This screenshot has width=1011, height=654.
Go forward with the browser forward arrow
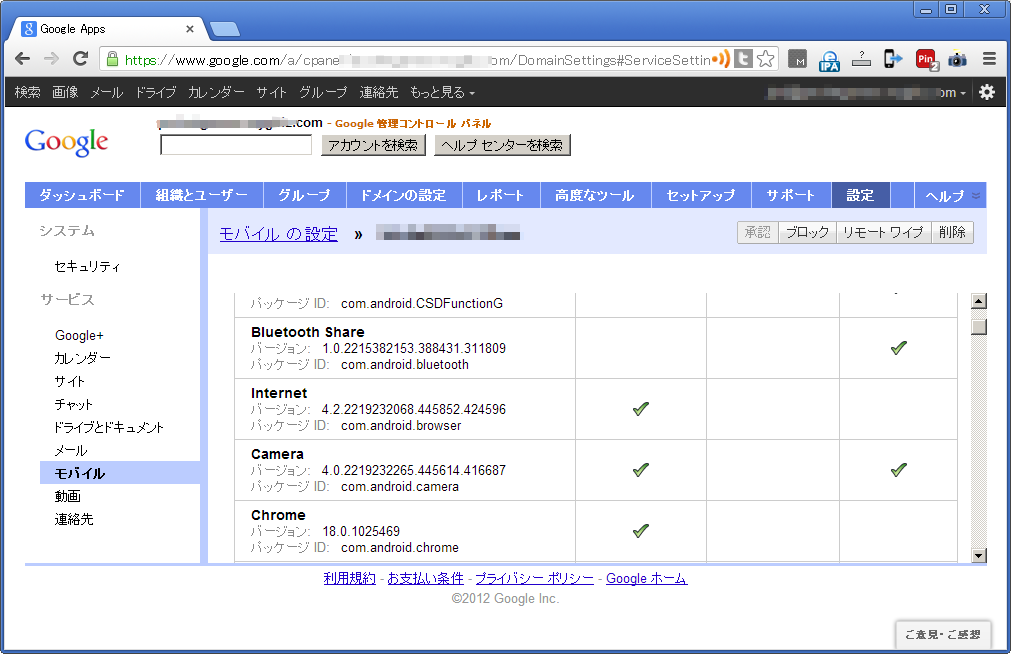51,59
